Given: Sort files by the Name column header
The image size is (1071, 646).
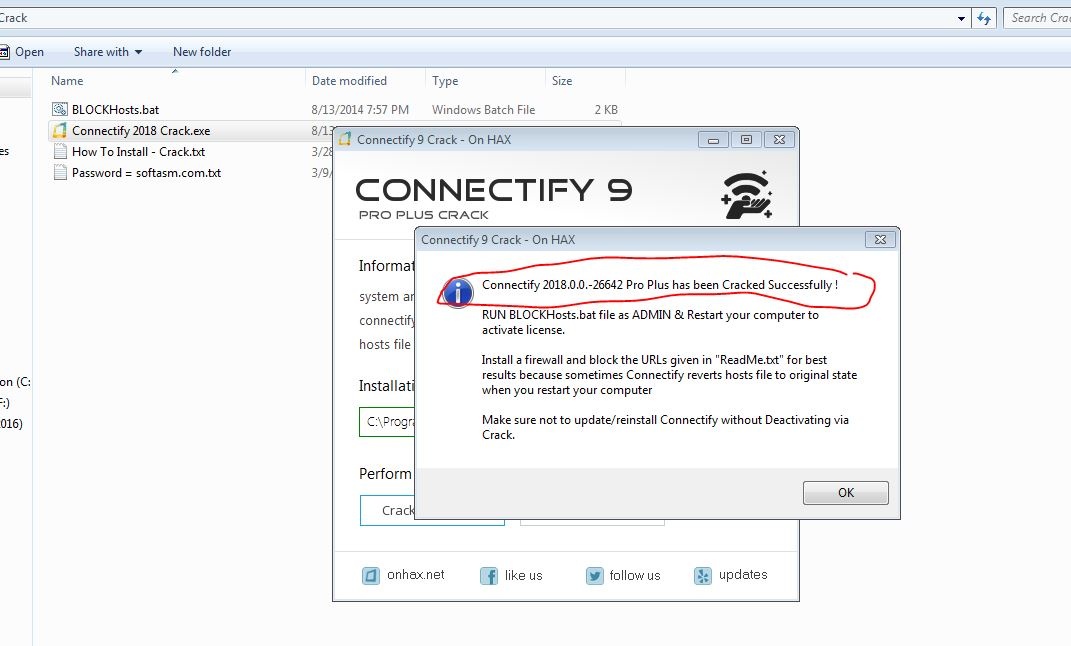Looking at the screenshot, I should [67, 81].
